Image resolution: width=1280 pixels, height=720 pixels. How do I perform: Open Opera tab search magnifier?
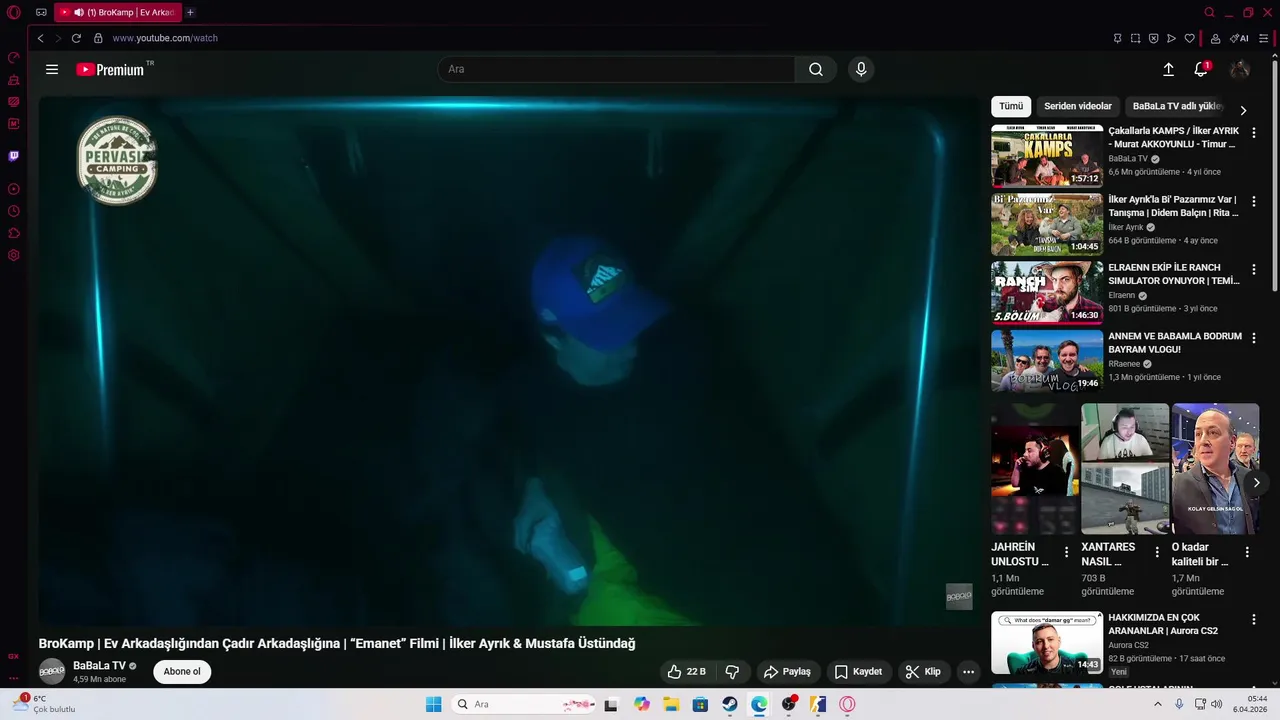1209,12
